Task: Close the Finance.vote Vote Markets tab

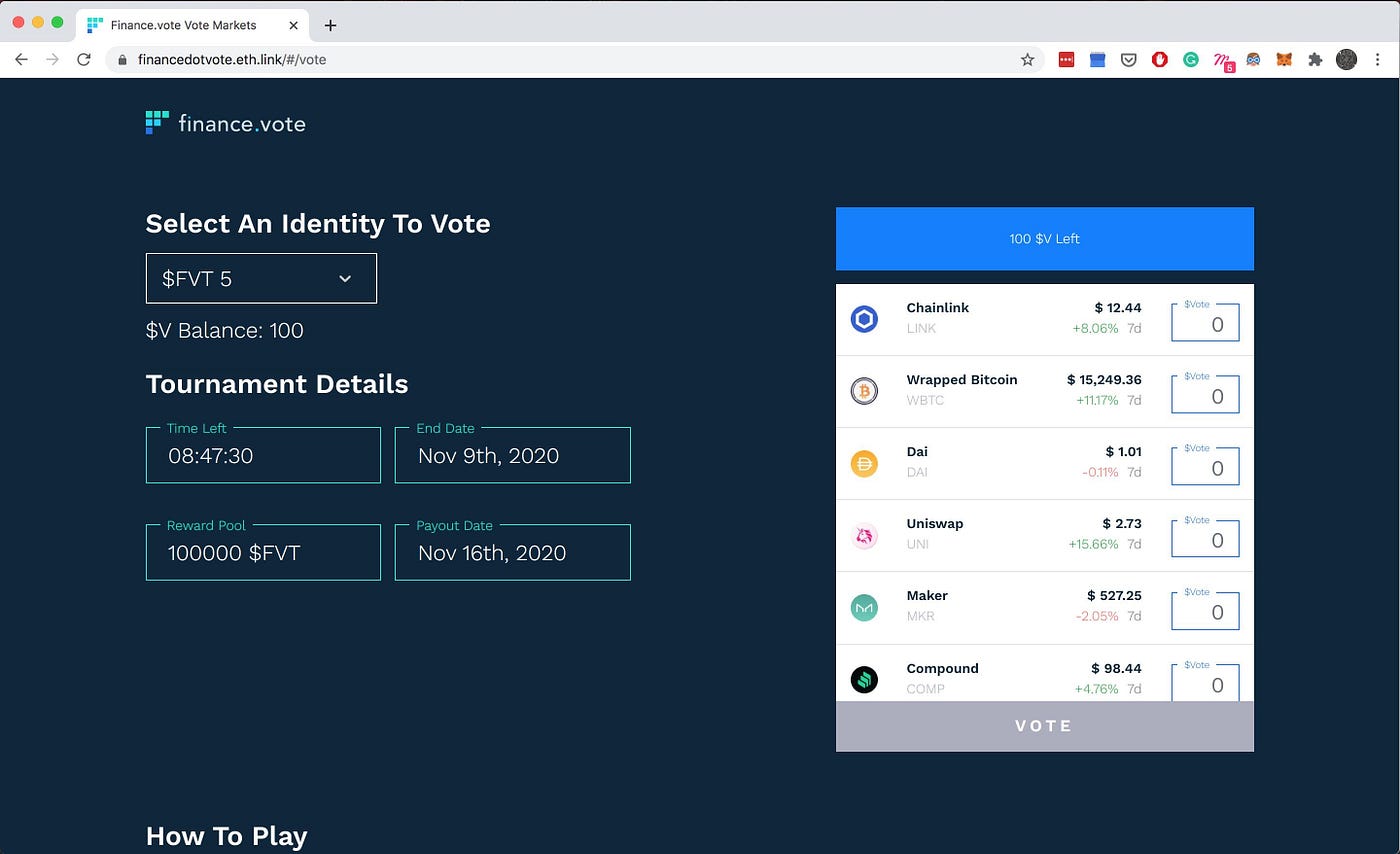Action: [294, 25]
